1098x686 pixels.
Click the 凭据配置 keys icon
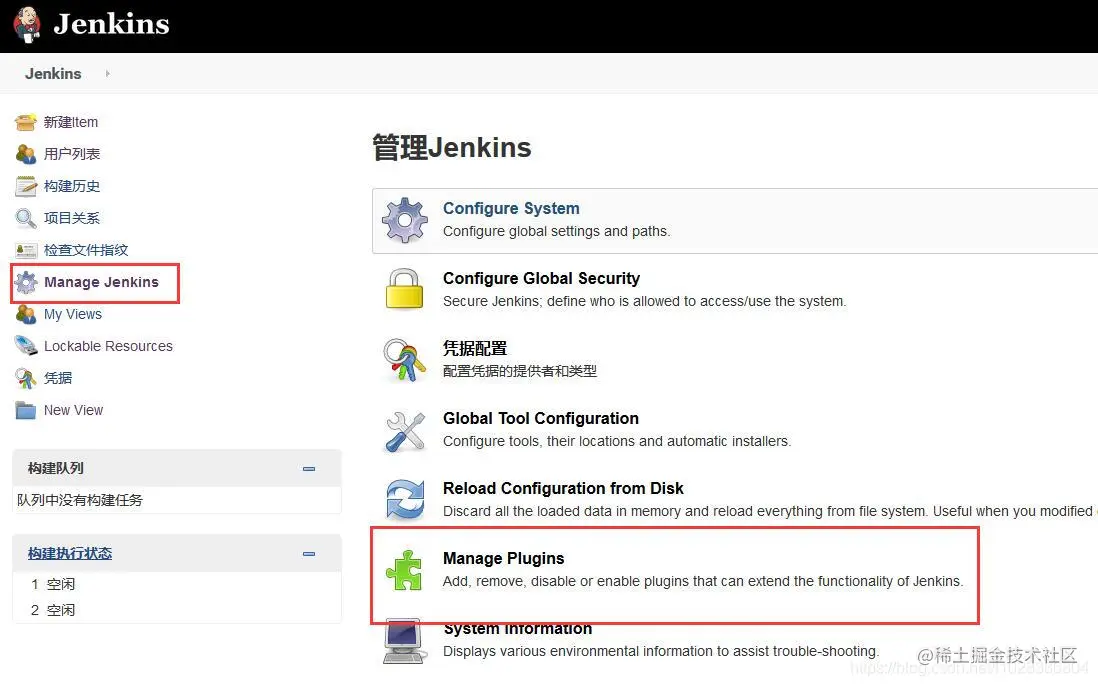point(405,360)
